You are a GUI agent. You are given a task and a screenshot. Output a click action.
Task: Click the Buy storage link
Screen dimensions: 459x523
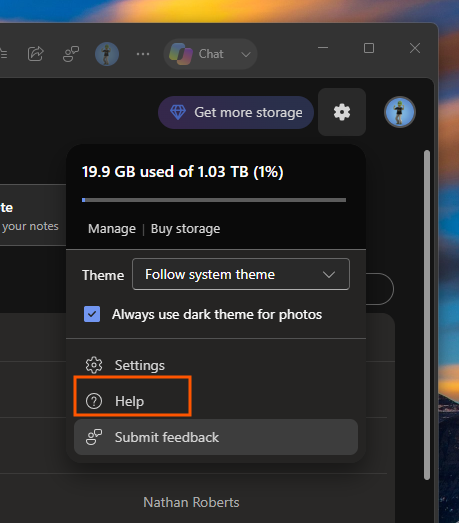click(x=185, y=229)
